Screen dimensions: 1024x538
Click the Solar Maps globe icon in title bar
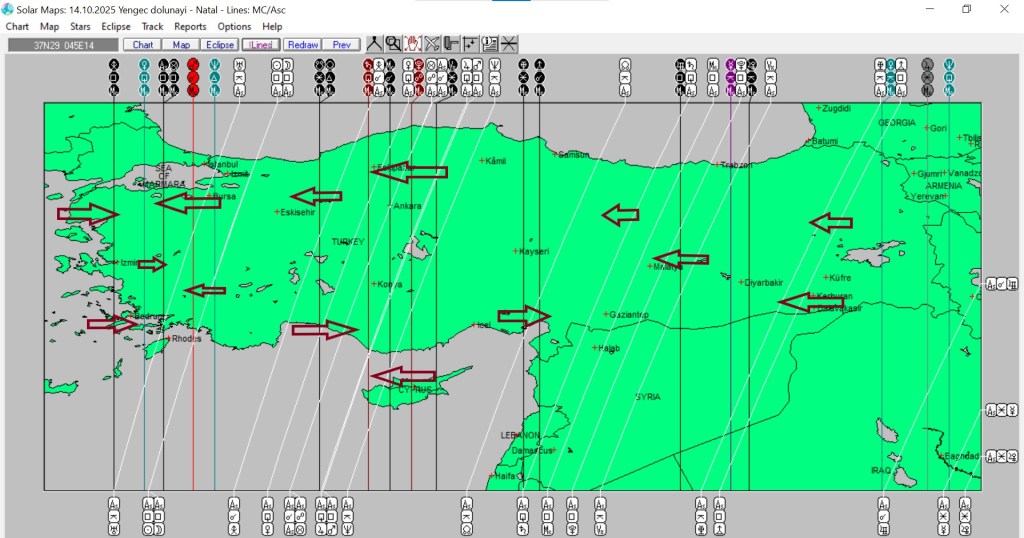8,9
